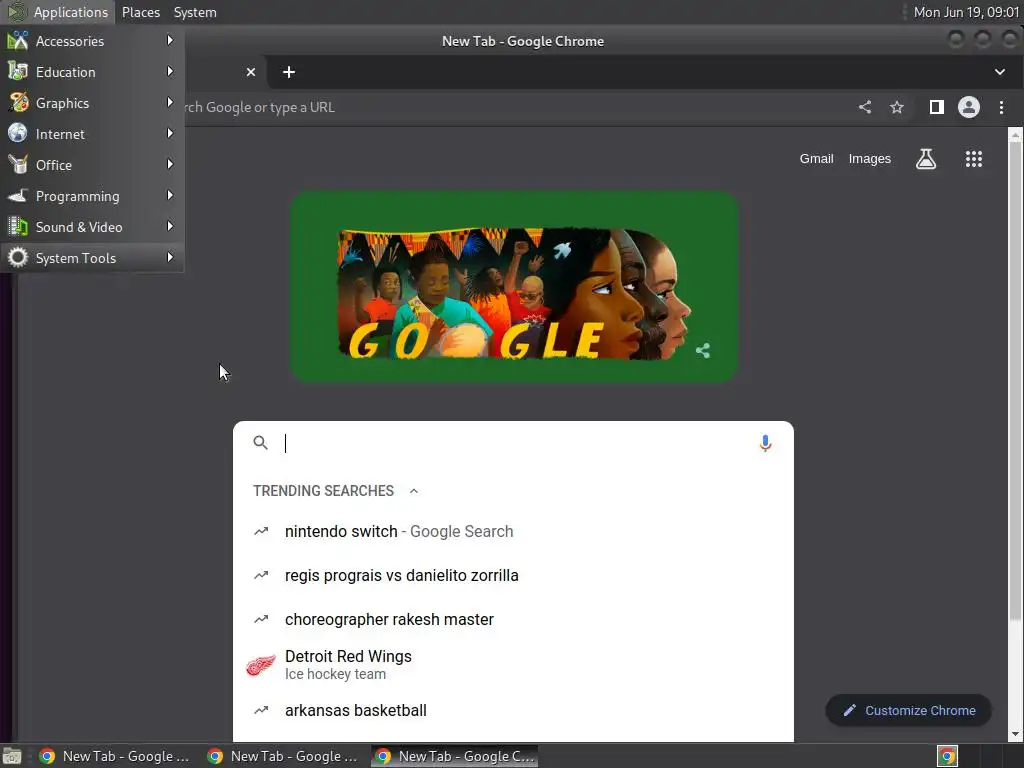Open the Graphics submenu
The height and width of the screenshot is (768, 1024).
92,103
